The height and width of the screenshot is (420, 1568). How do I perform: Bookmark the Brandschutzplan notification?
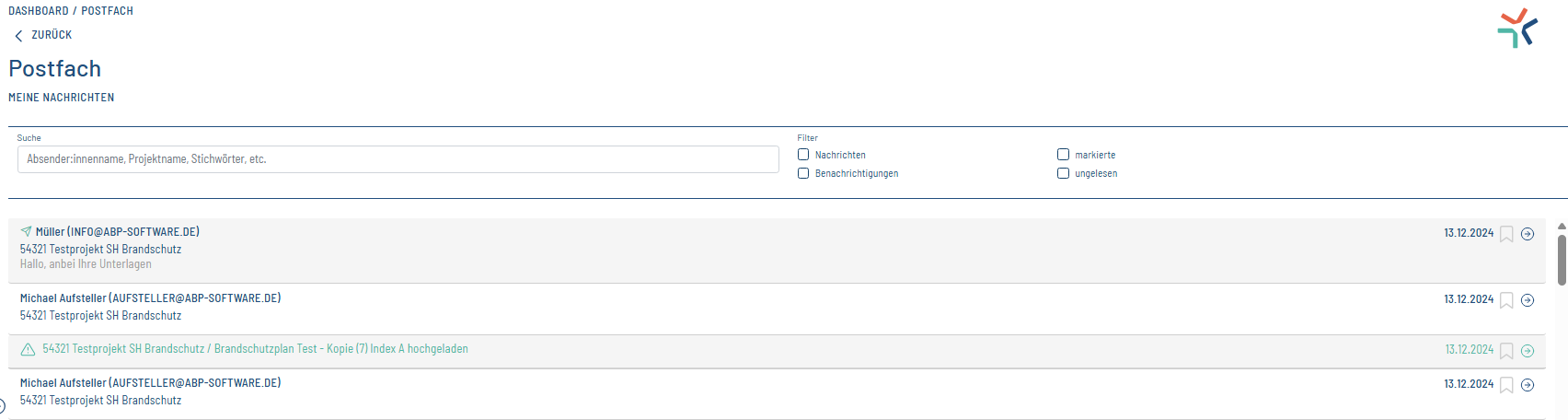coord(1506,351)
